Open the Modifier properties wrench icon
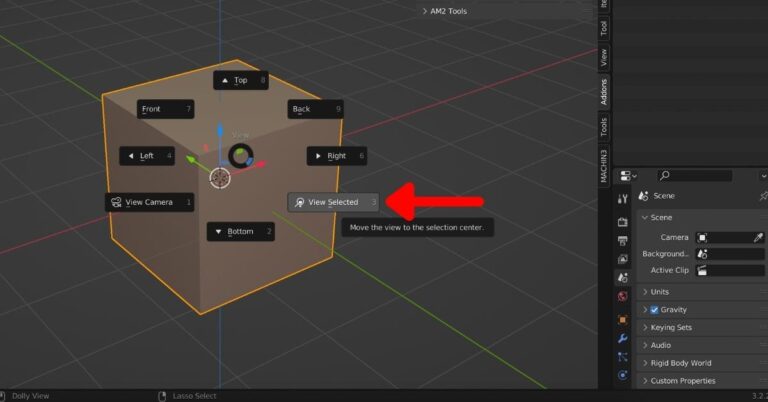This screenshot has width=768, height=402. coord(622,338)
